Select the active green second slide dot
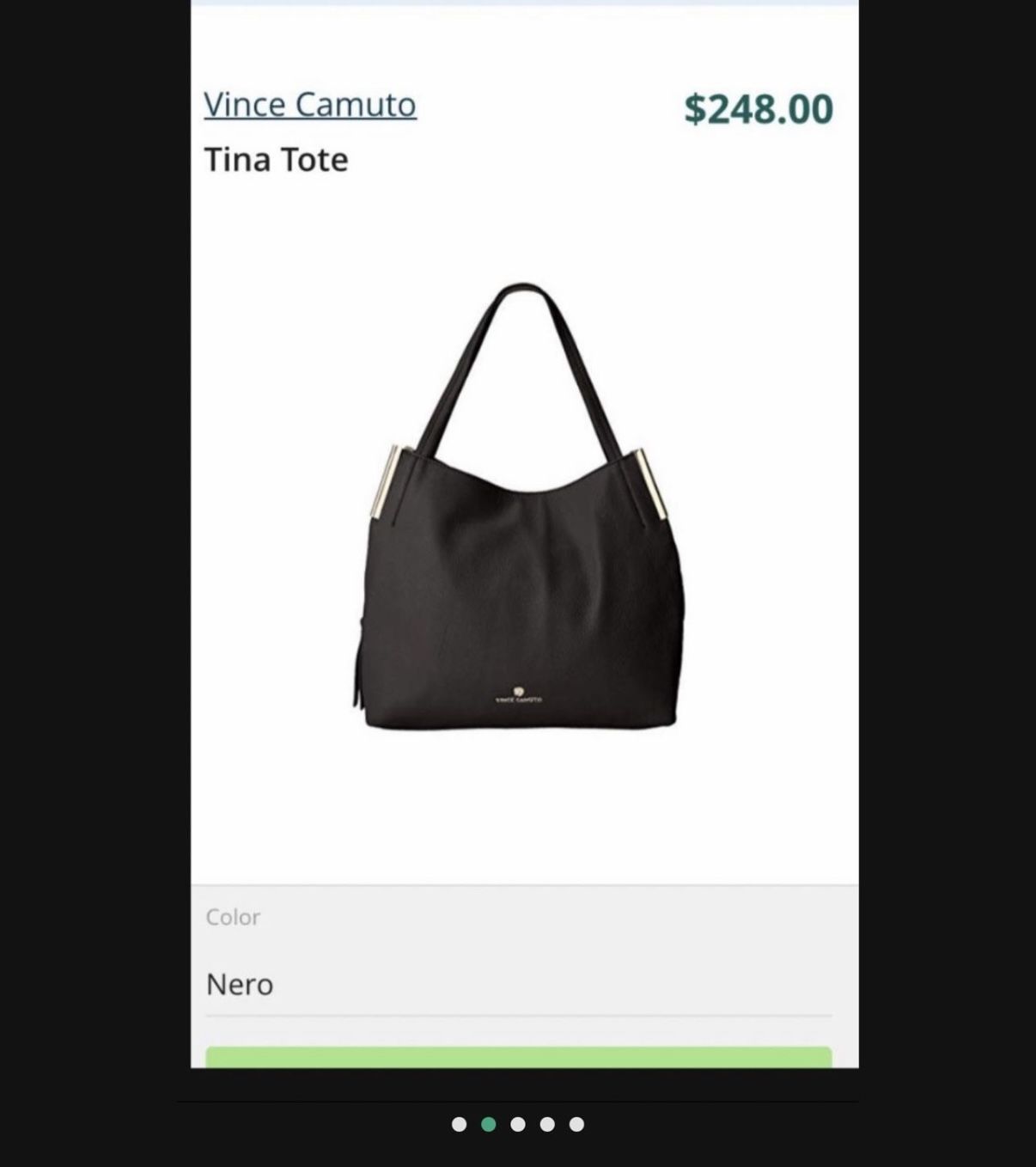This screenshot has width=1036, height=1167. (x=489, y=1124)
